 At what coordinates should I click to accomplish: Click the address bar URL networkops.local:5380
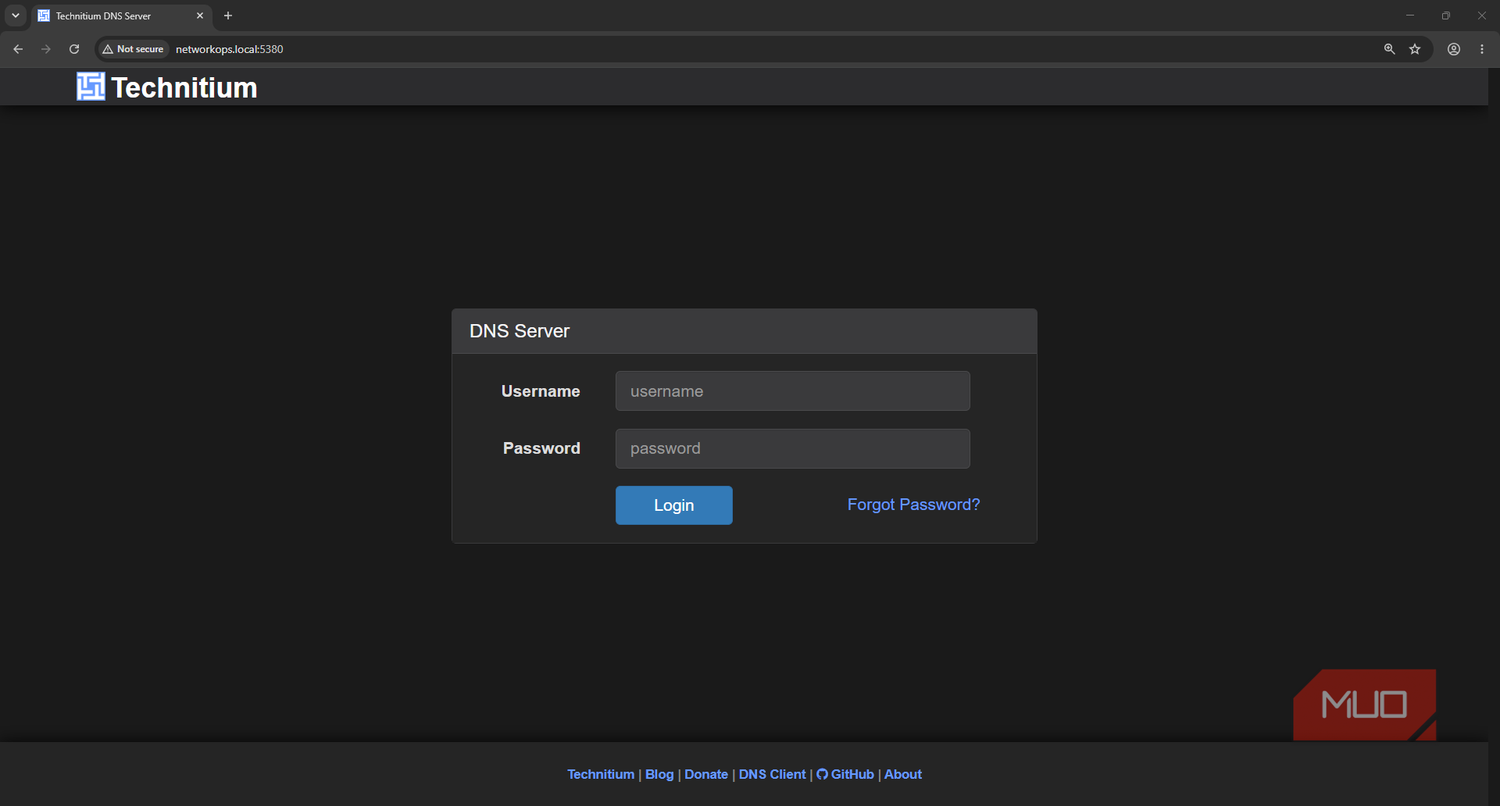coord(229,49)
